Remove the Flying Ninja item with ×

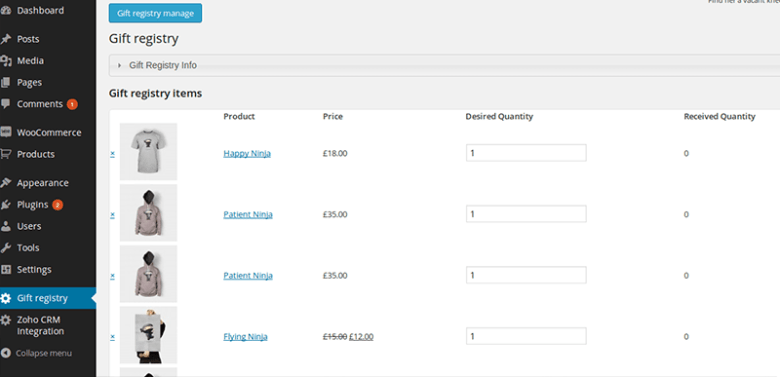click(x=112, y=337)
